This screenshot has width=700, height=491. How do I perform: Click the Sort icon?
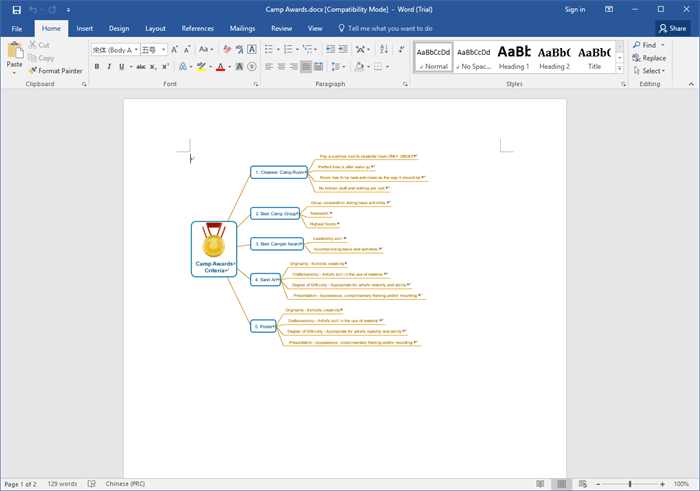pyautogui.click(x=383, y=50)
